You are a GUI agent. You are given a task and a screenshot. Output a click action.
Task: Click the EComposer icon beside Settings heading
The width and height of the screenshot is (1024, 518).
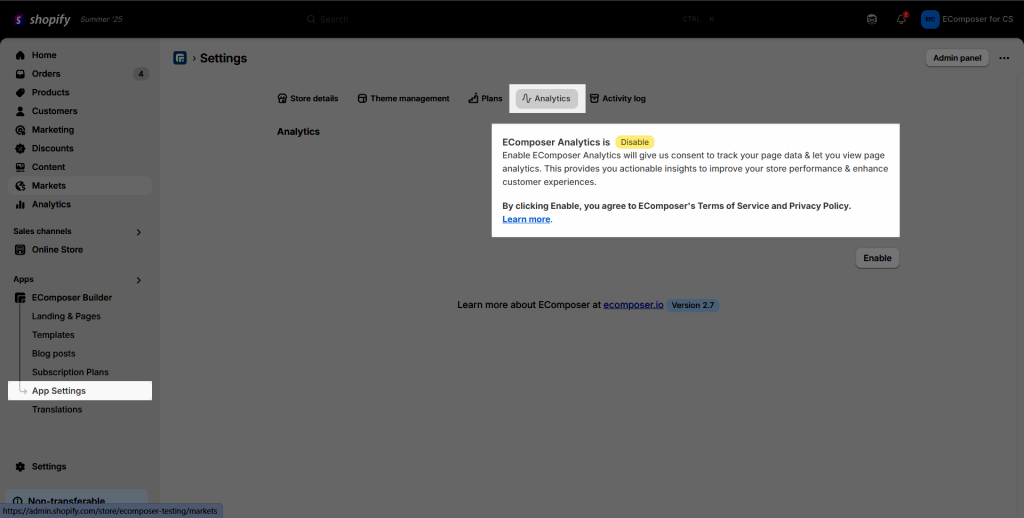180,58
